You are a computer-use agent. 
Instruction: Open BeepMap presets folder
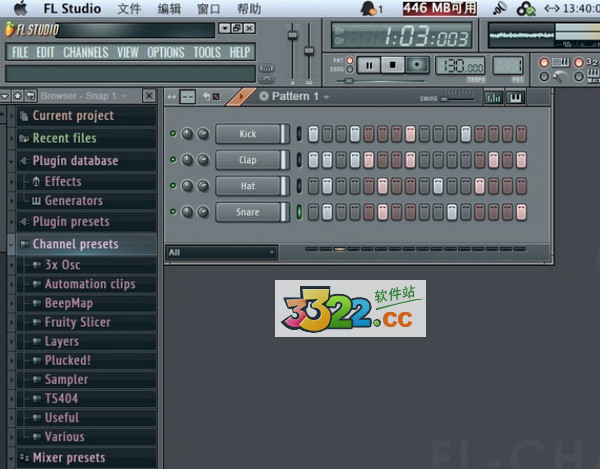click(86, 303)
